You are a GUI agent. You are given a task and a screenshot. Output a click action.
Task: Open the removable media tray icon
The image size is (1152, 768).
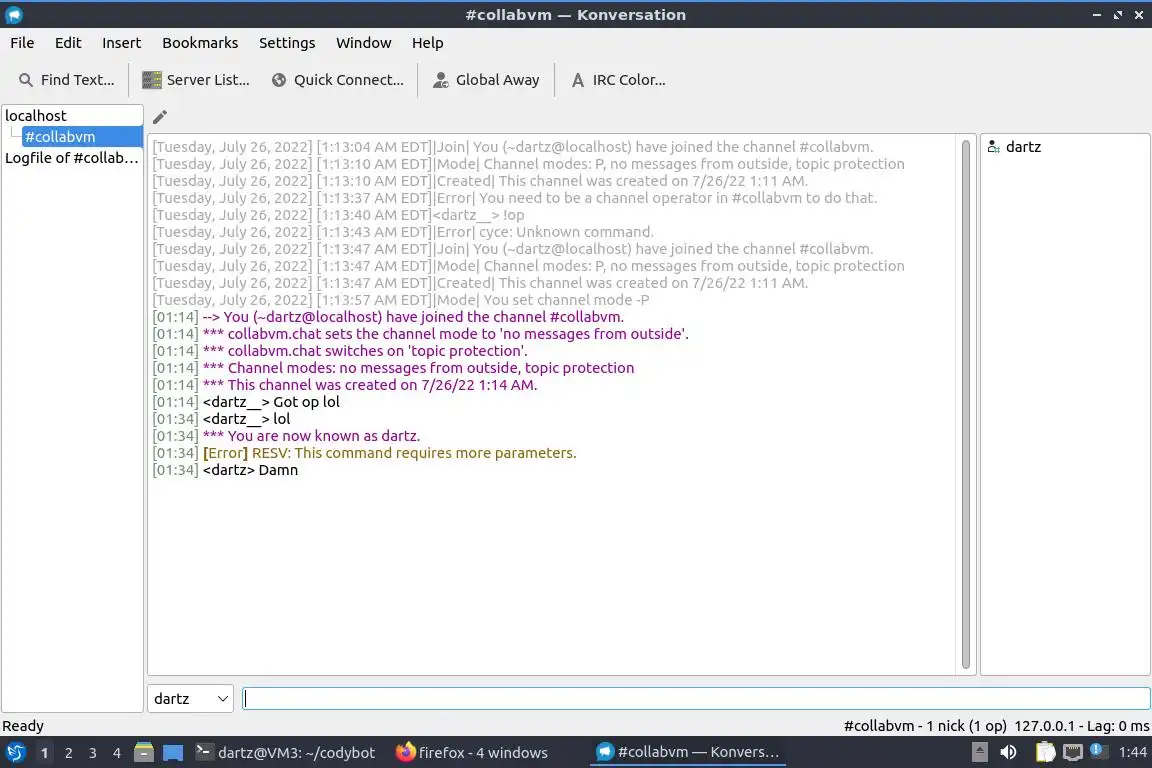(x=979, y=753)
